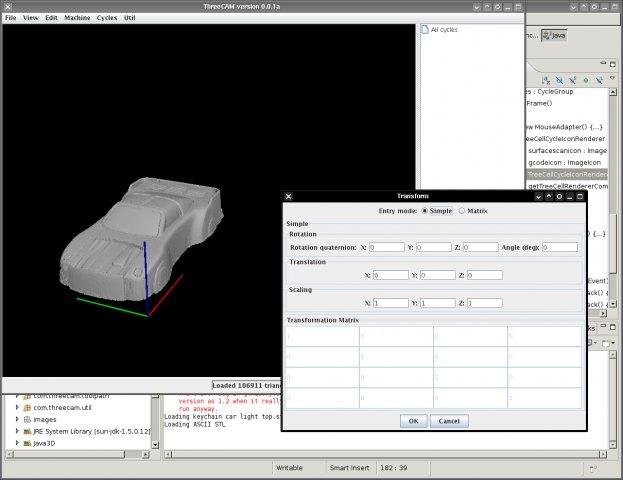The width and height of the screenshot is (623, 480).
Task: Open the View menu in ThreeCAM
Action: pyautogui.click(x=31, y=18)
